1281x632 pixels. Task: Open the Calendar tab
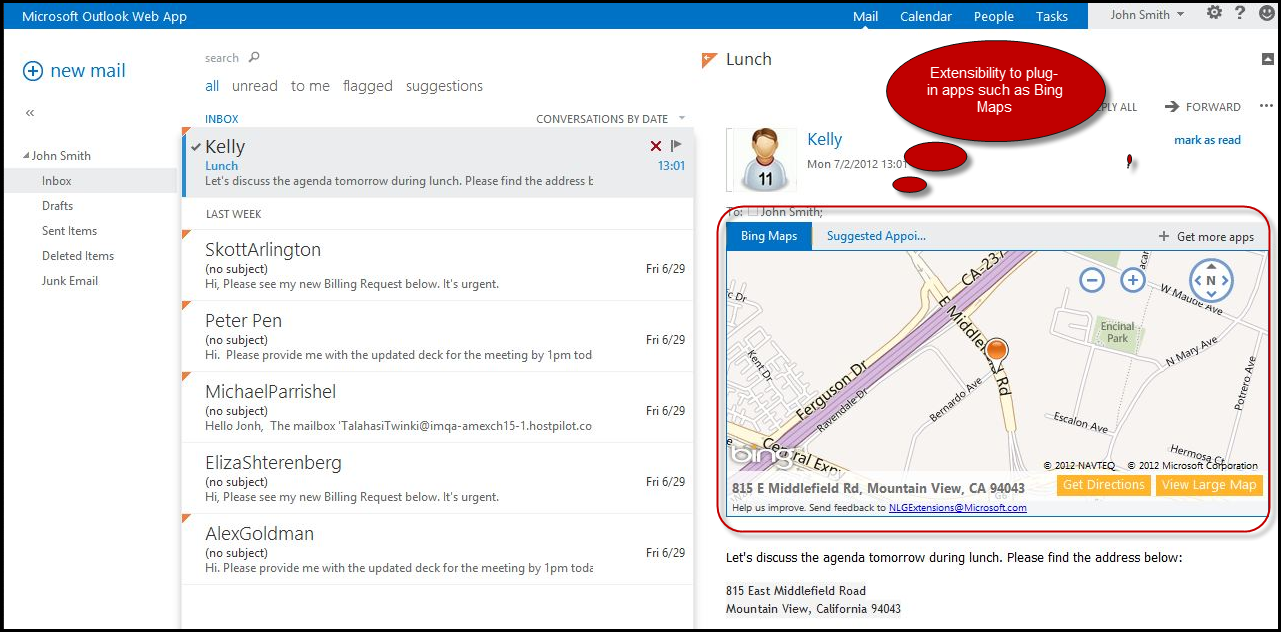pyautogui.click(x=926, y=16)
